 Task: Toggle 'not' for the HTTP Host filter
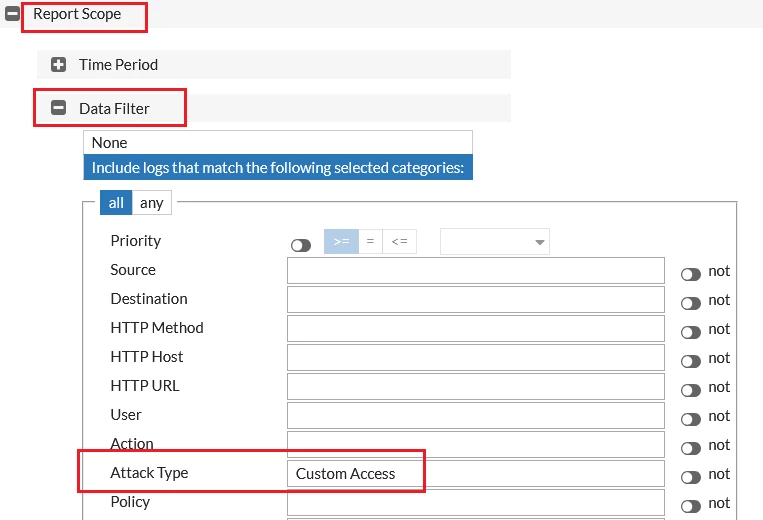(x=690, y=361)
